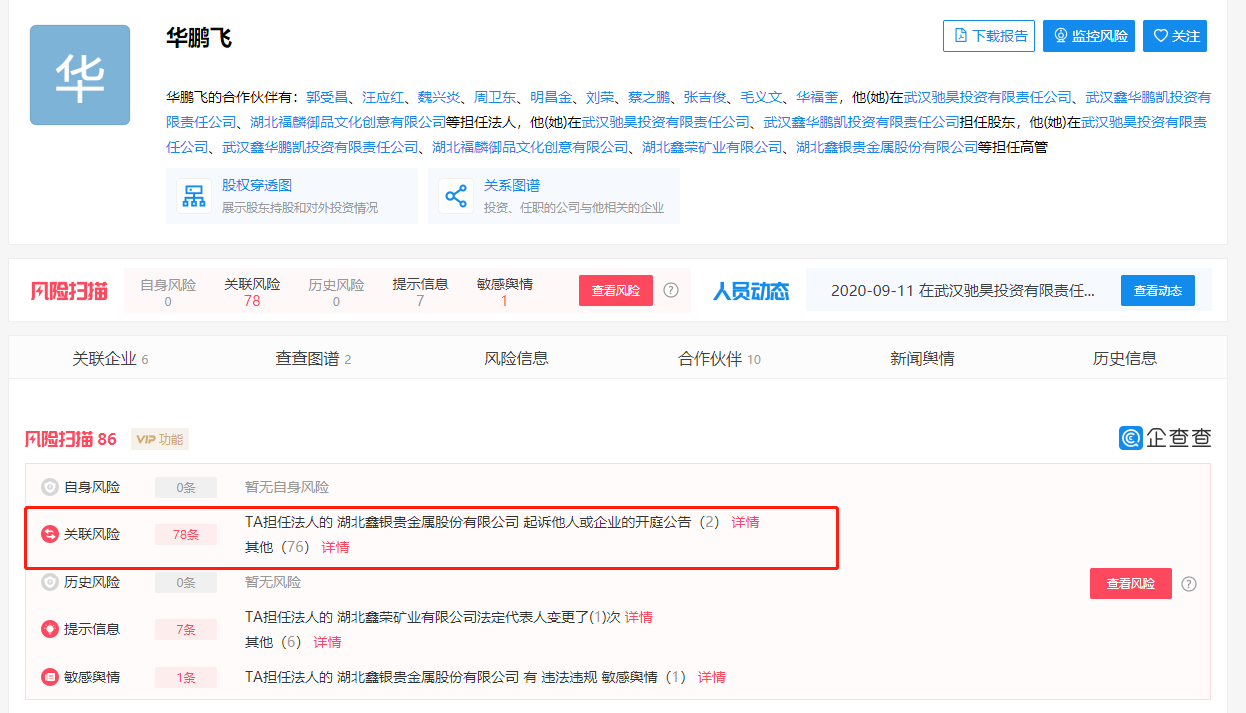Click the 敏感舆情 red icon
The height and width of the screenshot is (713, 1246).
pos(49,677)
